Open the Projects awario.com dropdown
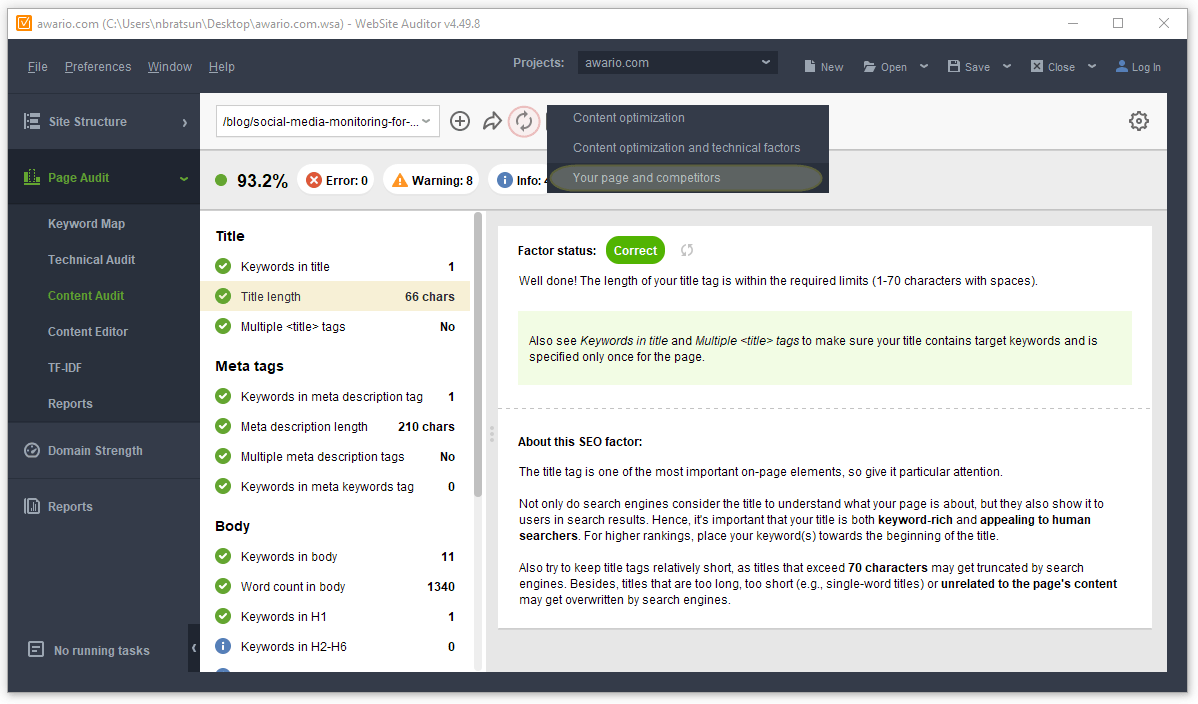1198x704 pixels. pos(678,63)
